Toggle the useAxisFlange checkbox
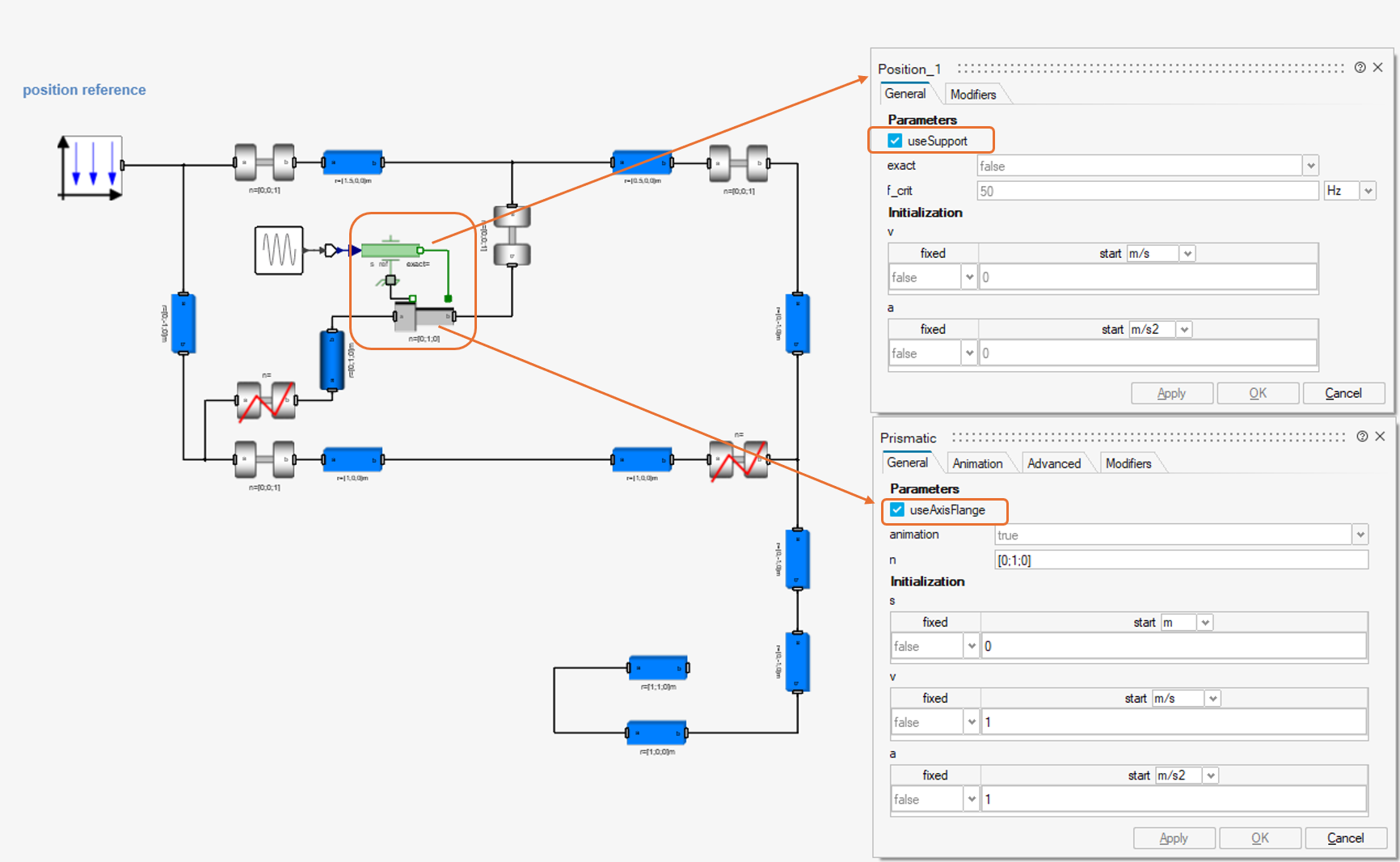The image size is (1400, 862). (897, 510)
